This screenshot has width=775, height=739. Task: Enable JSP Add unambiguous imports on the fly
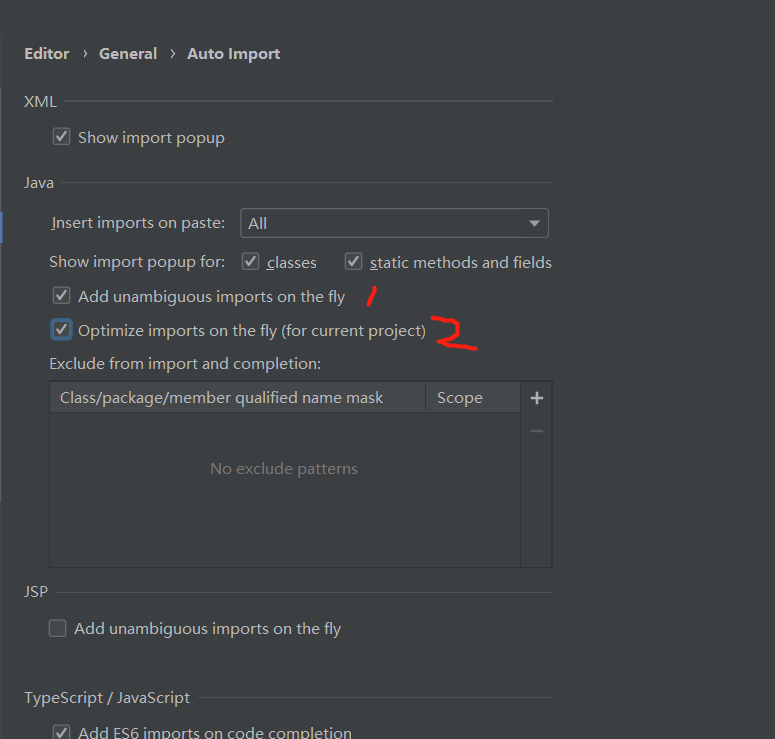pyautogui.click(x=58, y=628)
